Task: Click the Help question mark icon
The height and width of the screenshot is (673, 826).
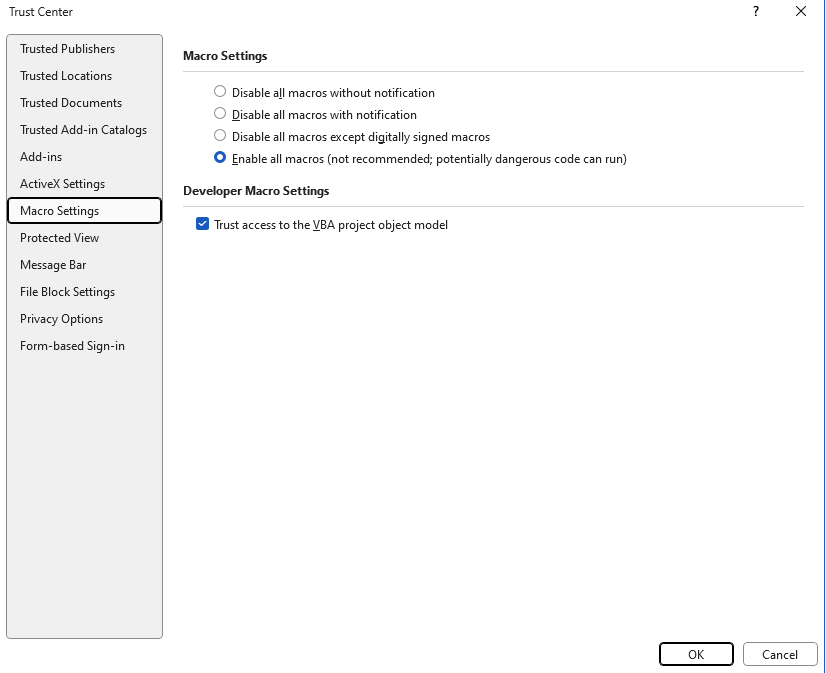Action: [756, 12]
